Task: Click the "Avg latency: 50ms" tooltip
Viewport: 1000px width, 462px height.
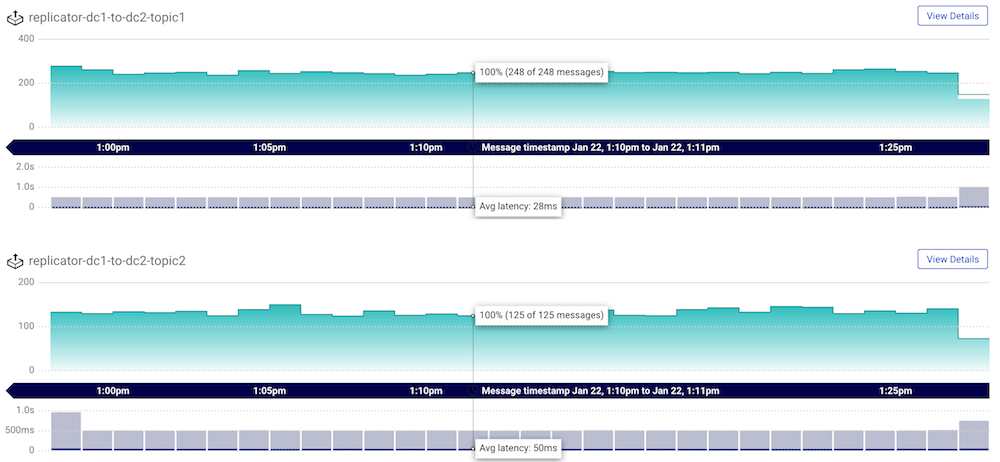Action: (x=518, y=449)
